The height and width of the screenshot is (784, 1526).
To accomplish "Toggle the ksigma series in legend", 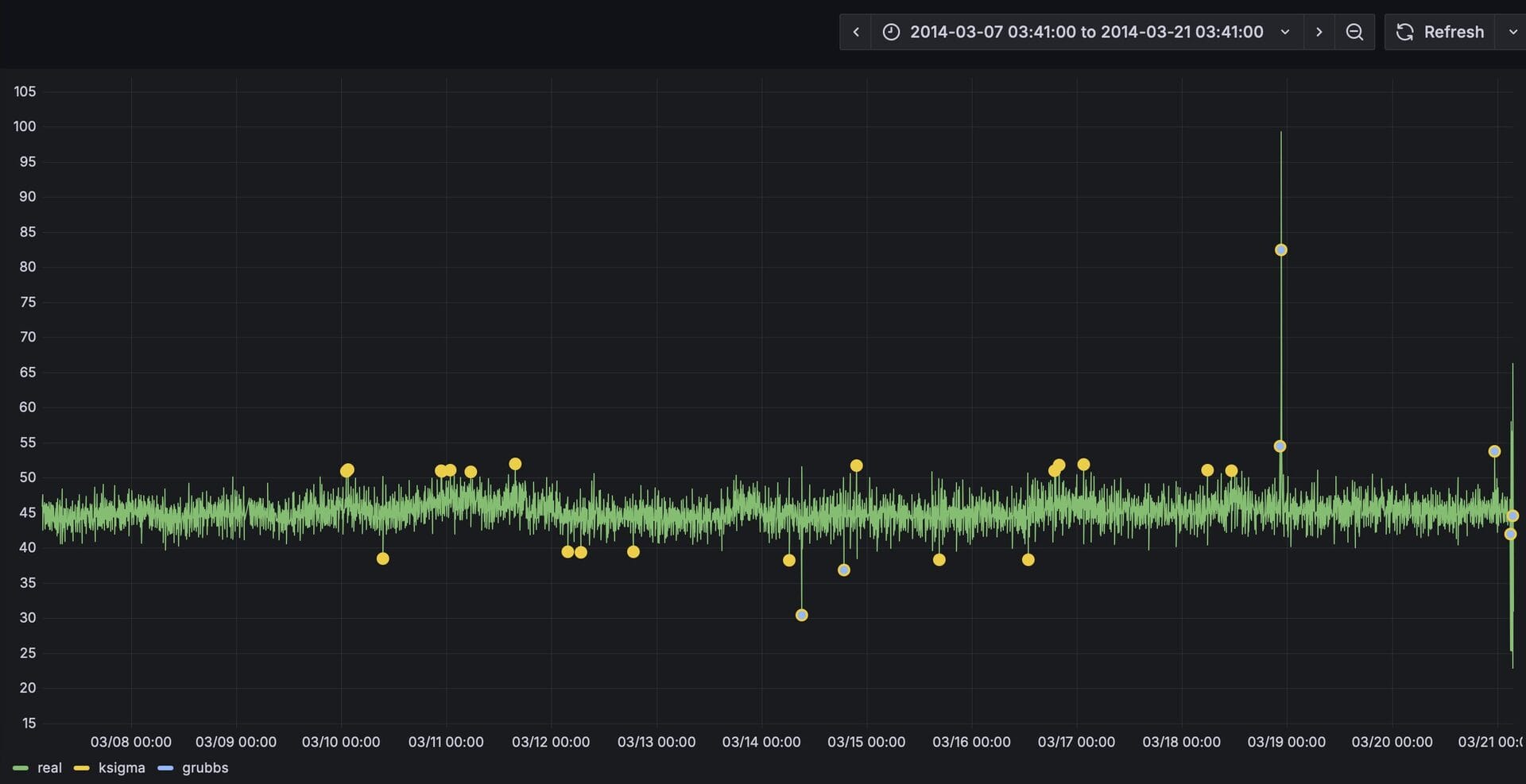I will click(122, 767).
